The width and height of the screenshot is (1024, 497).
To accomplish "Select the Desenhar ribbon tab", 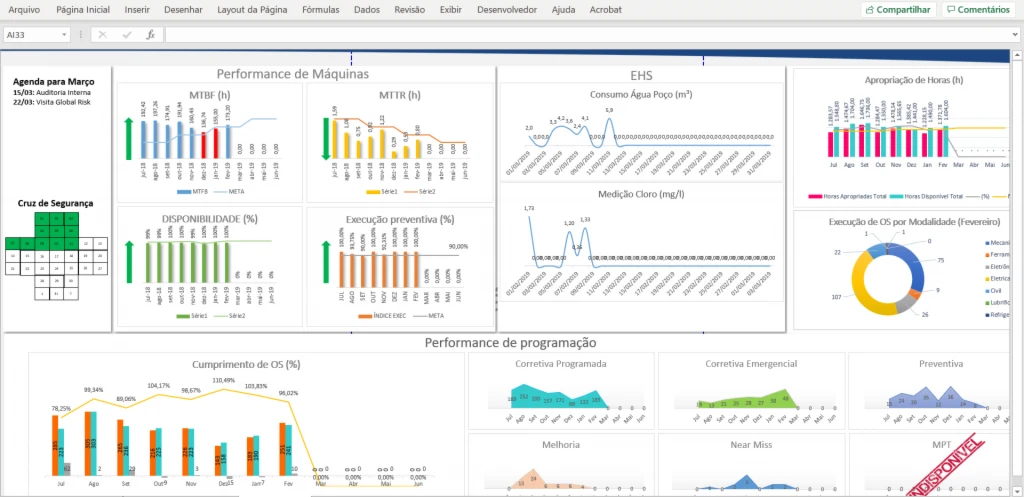I will click(x=183, y=10).
